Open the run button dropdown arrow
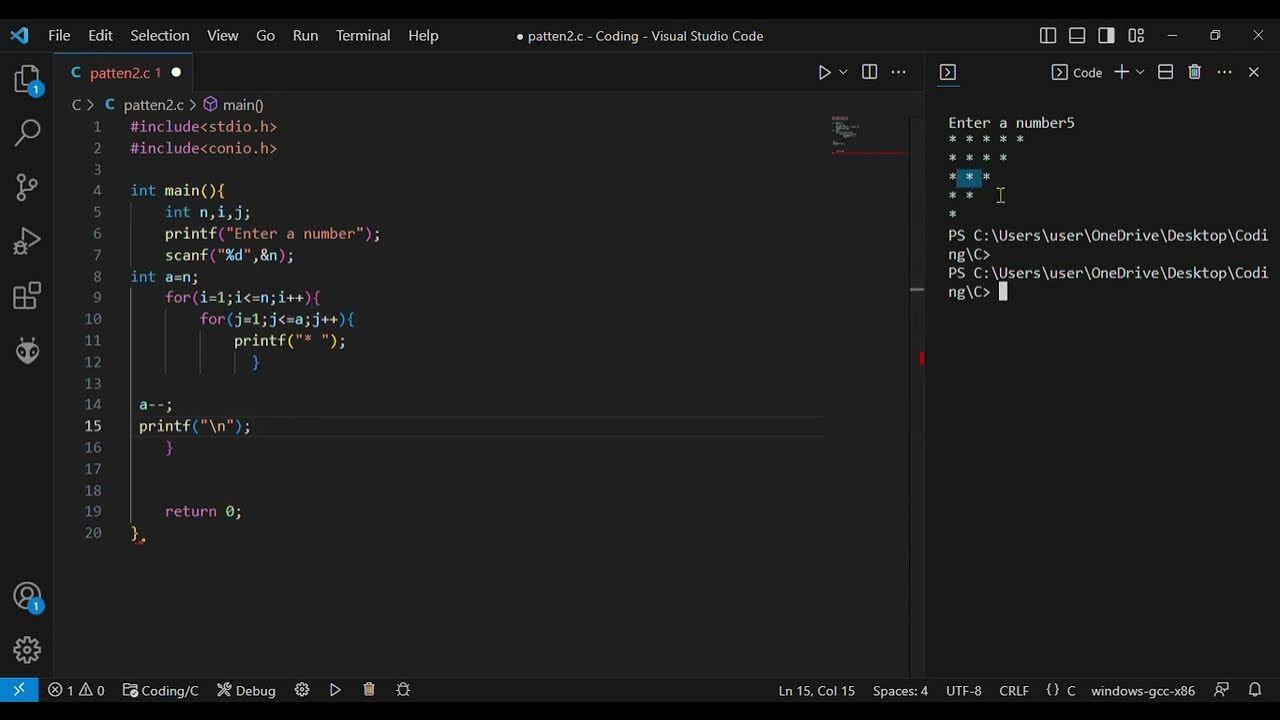Image resolution: width=1280 pixels, height=720 pixels. point(843,72)
